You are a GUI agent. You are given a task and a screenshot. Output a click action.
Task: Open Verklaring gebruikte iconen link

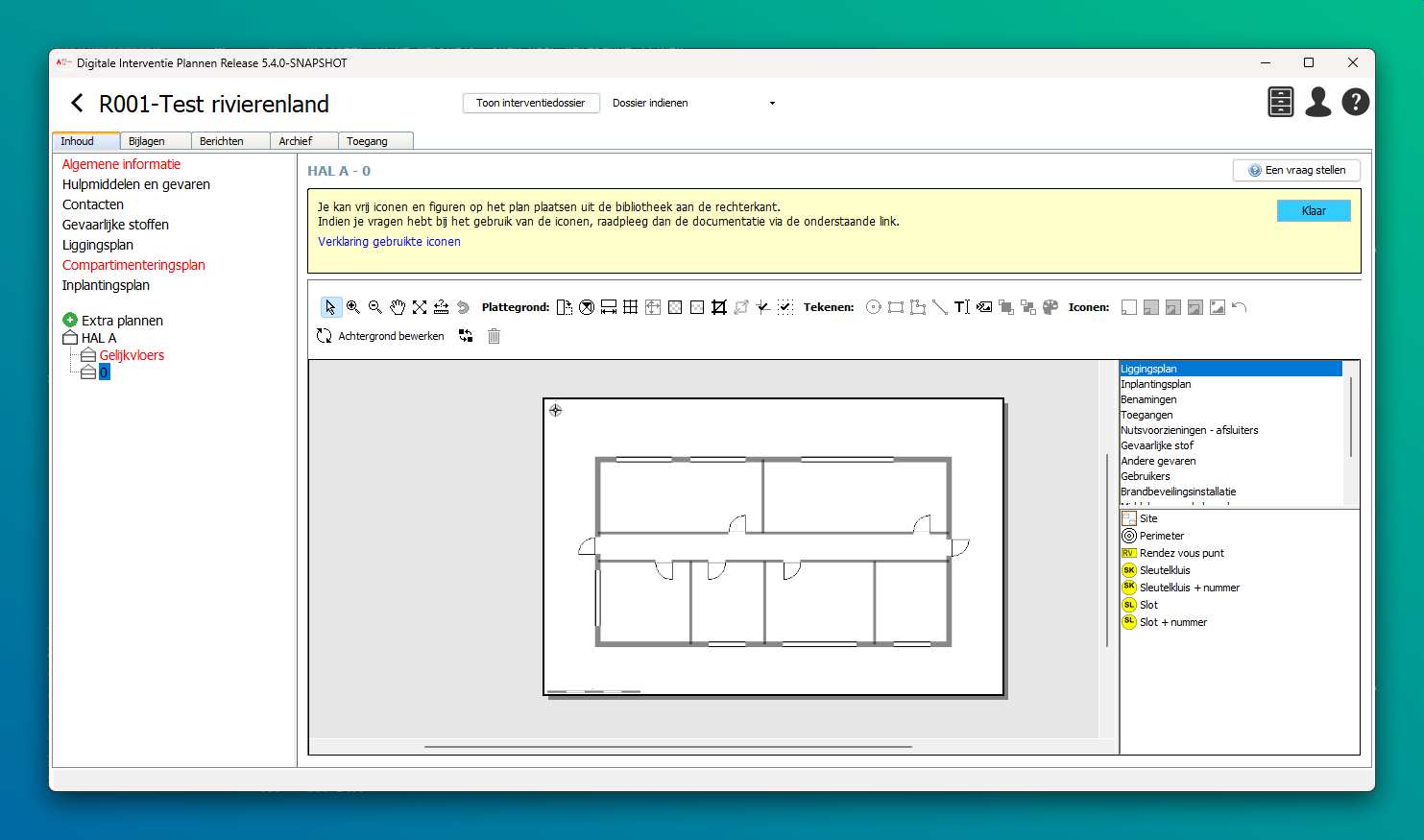[389, 242]
